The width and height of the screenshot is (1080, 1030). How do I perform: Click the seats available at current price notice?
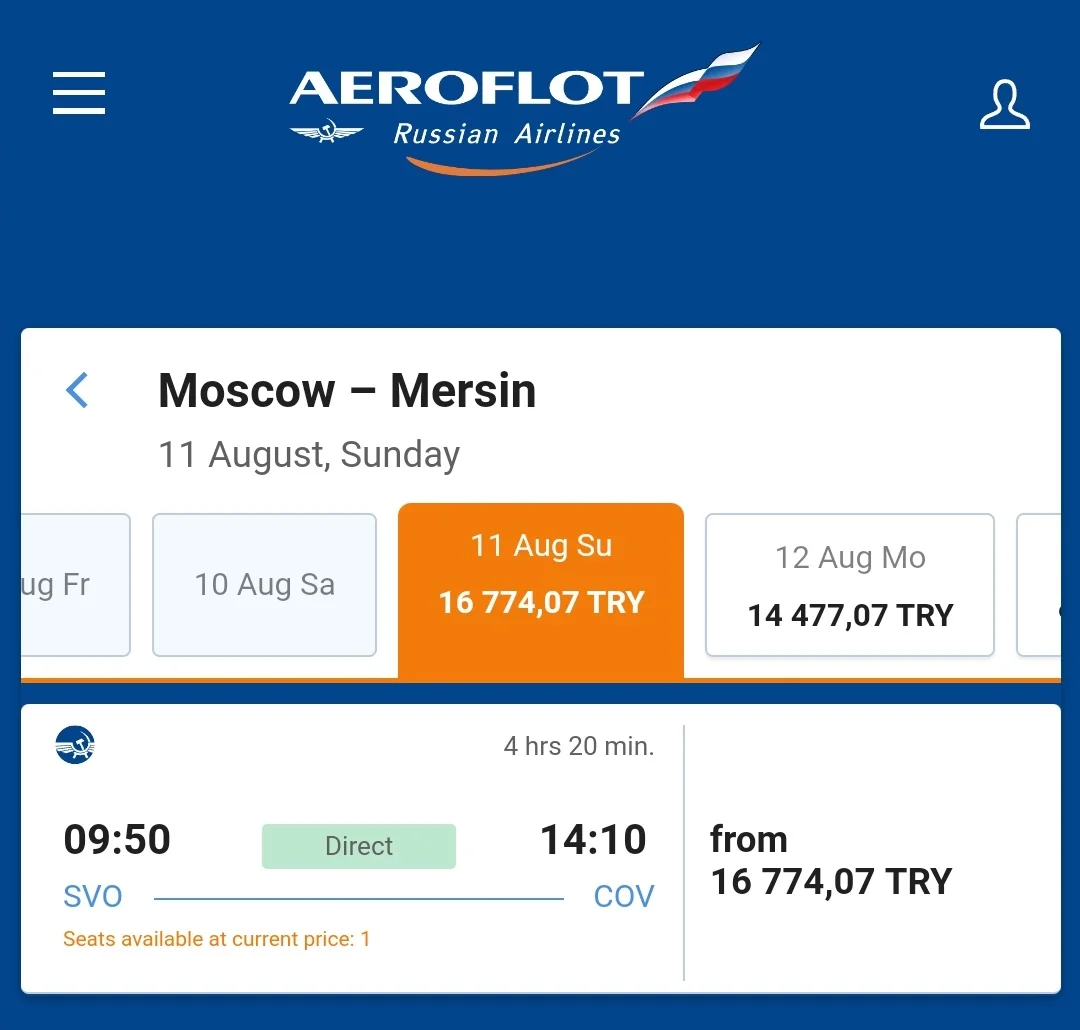coord(216,939)
